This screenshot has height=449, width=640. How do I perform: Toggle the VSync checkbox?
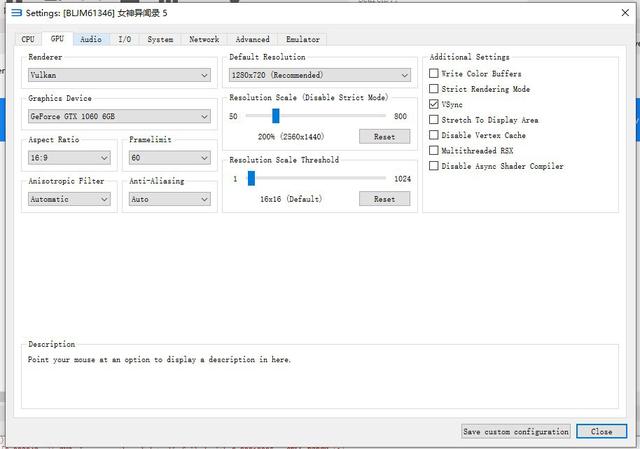pyautogui.click(x=433, y=104)
